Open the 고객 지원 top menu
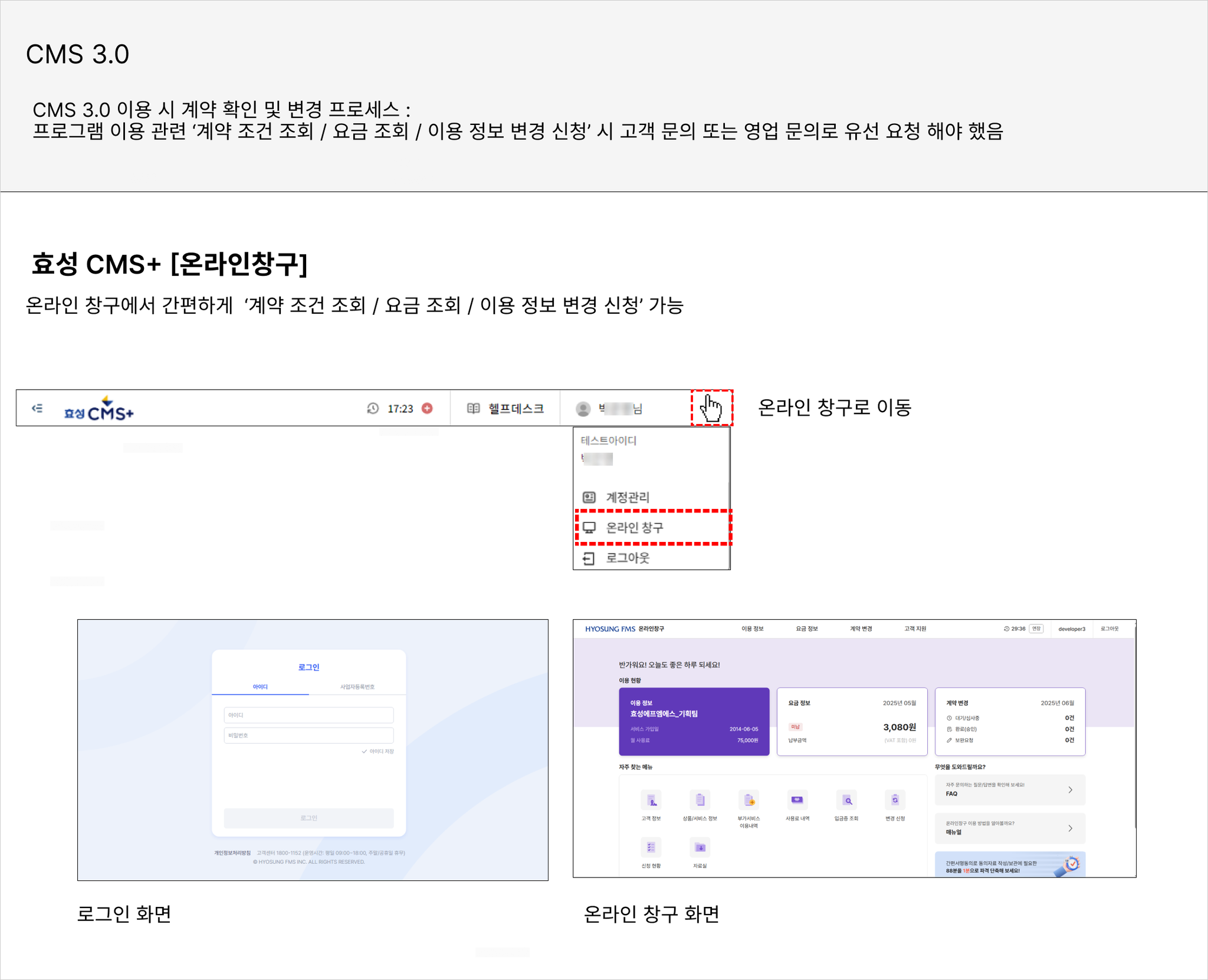The height and width of the screenshot is (980, 1208). pyautogui.click(x=915, y=629)
